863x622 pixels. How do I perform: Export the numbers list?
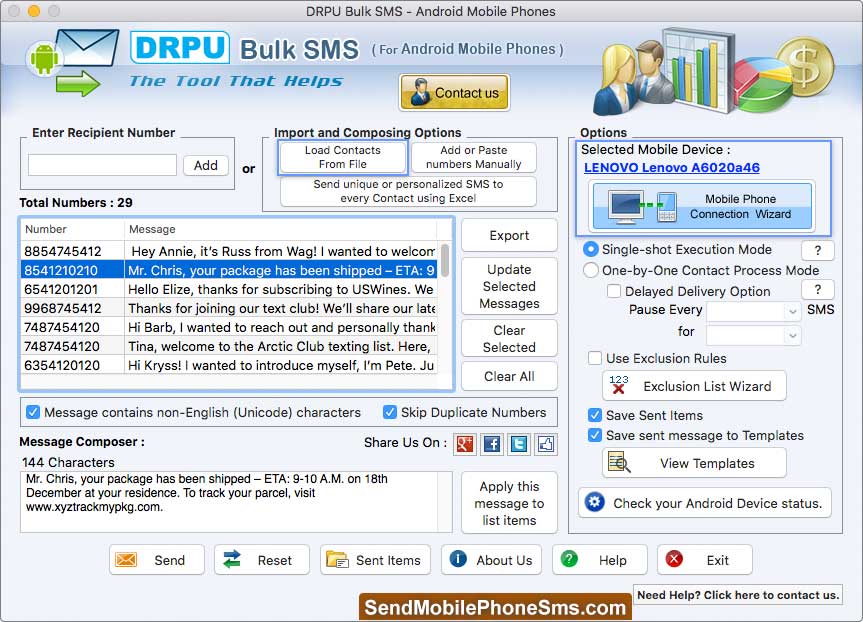509,236
